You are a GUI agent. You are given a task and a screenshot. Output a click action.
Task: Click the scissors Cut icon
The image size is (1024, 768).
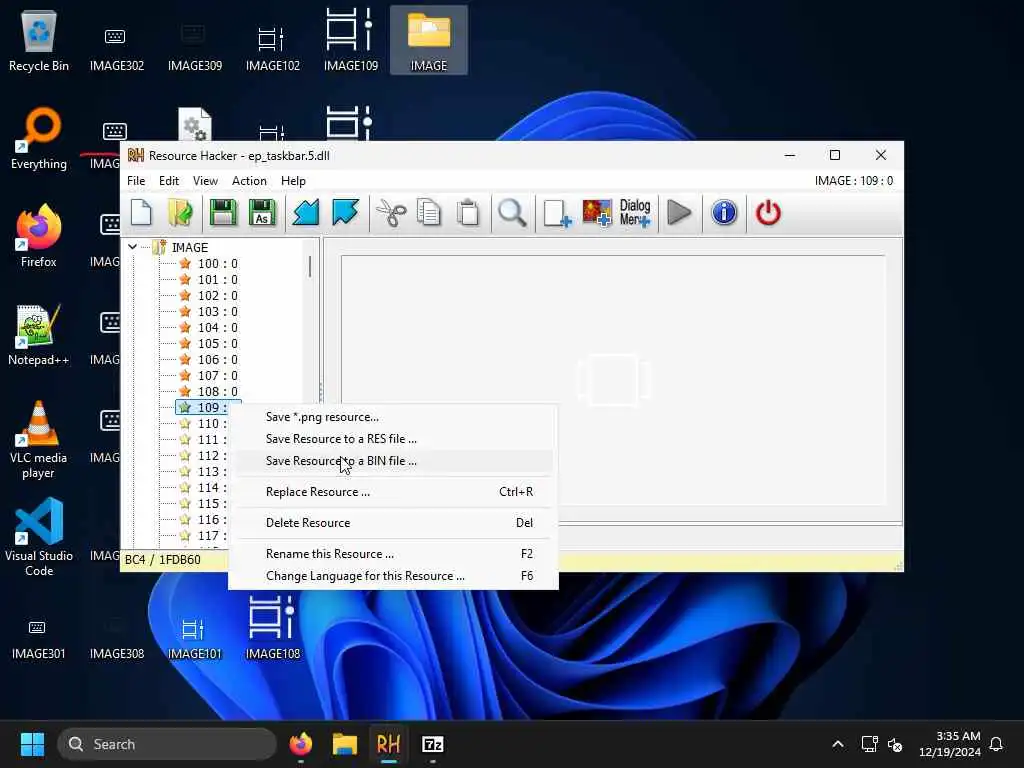(x=391, y=213)
